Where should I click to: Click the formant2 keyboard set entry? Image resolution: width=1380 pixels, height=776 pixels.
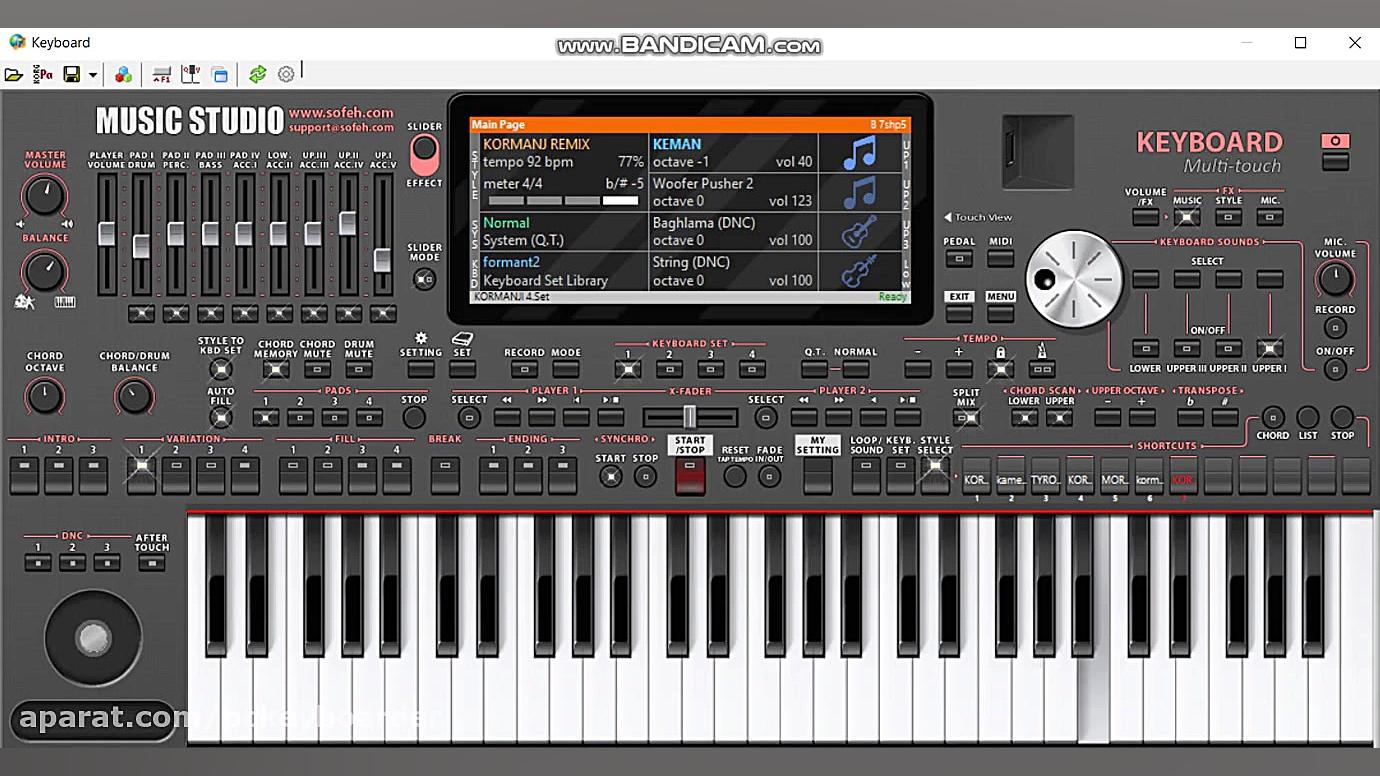click(511, 262)
